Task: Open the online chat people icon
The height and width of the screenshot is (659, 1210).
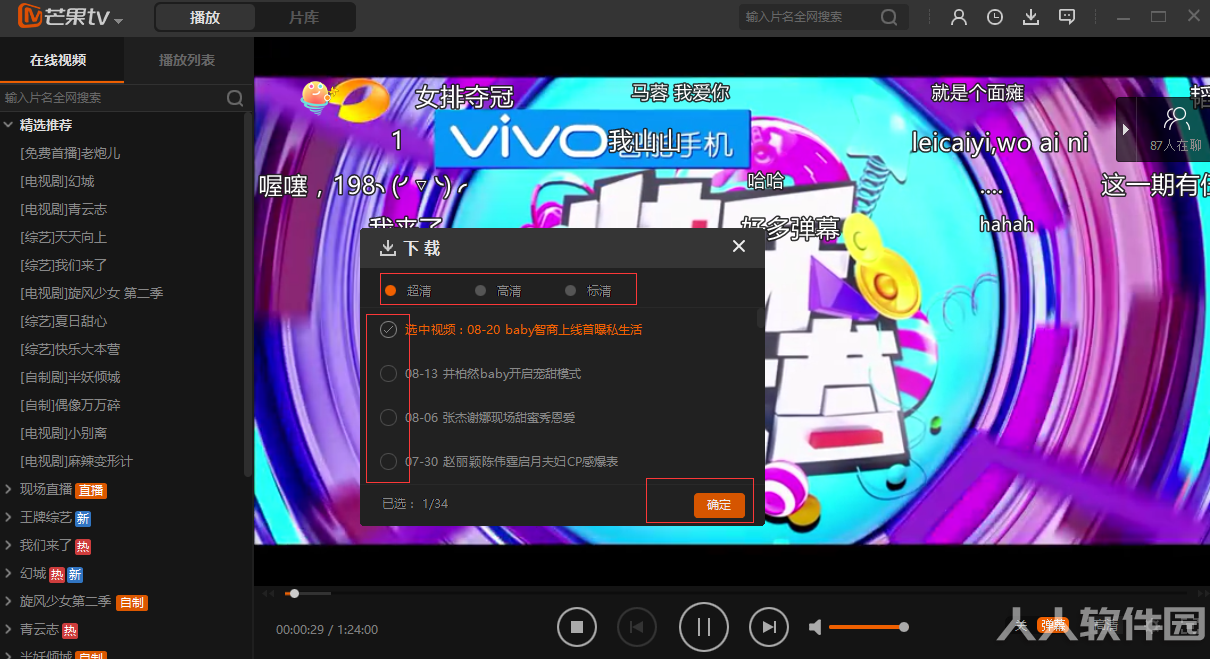Action: pos(1176,118)
